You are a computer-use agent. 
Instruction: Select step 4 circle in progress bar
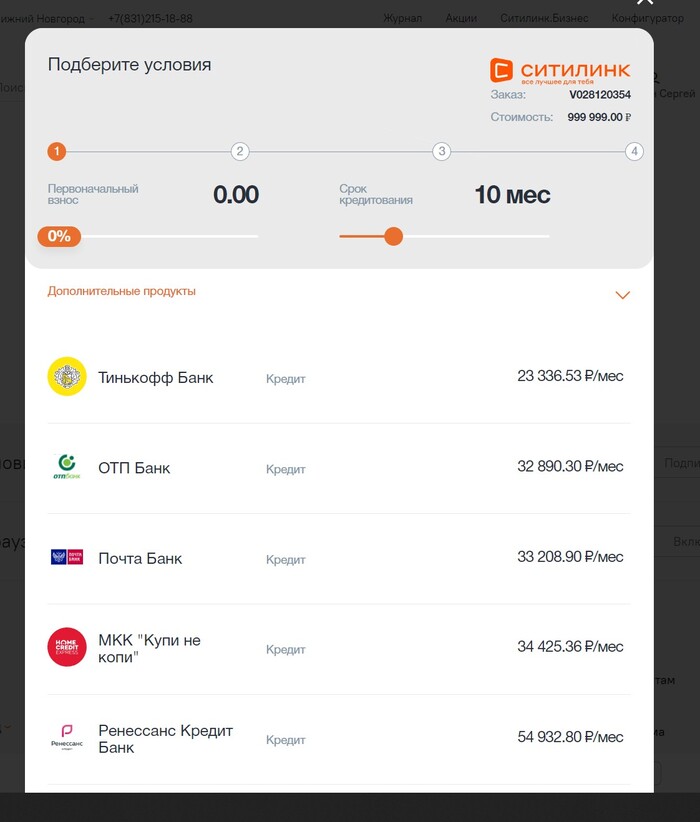(x=634, y=152)
